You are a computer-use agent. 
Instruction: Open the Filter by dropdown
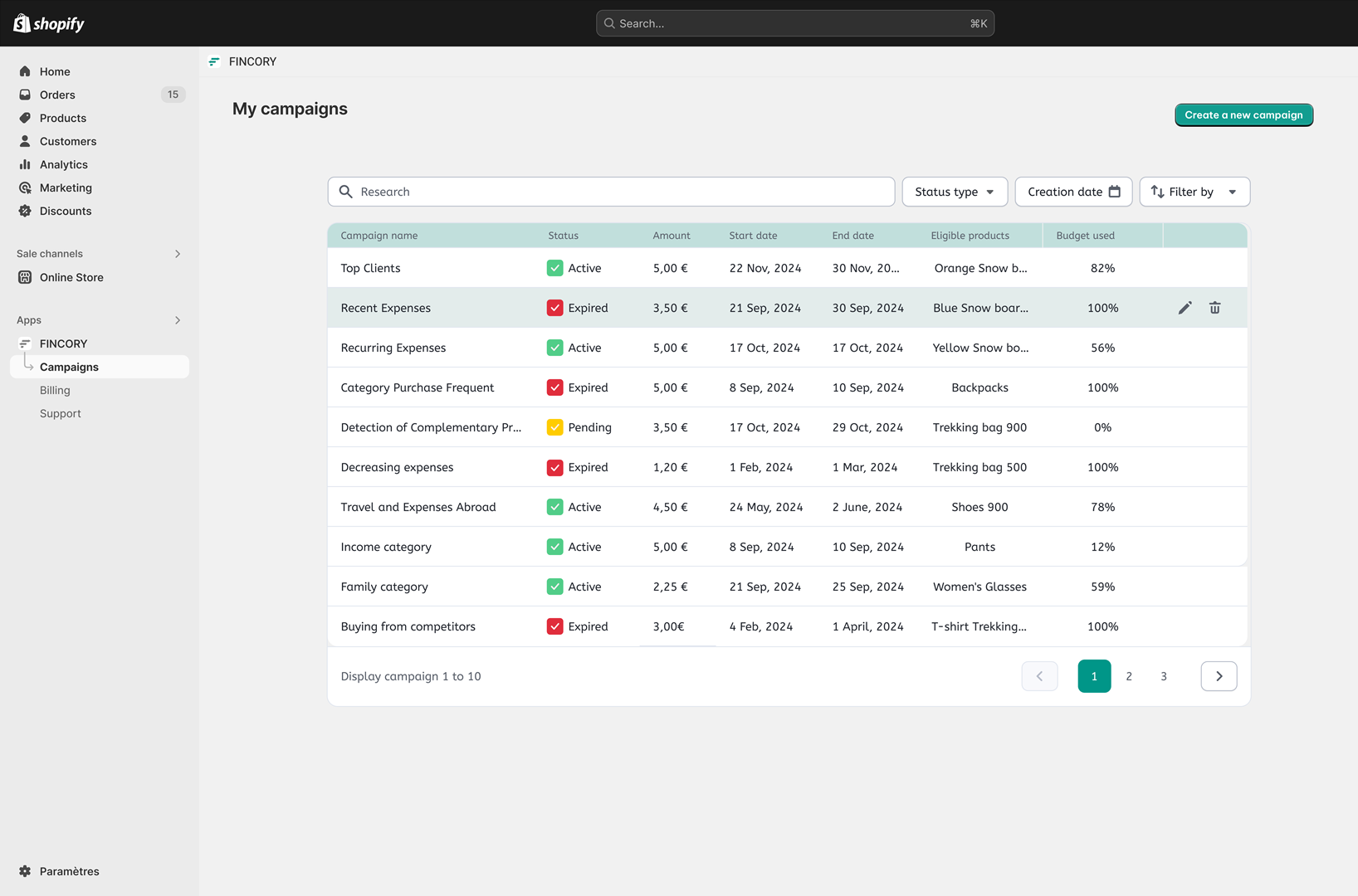(x=1194, y=192)
